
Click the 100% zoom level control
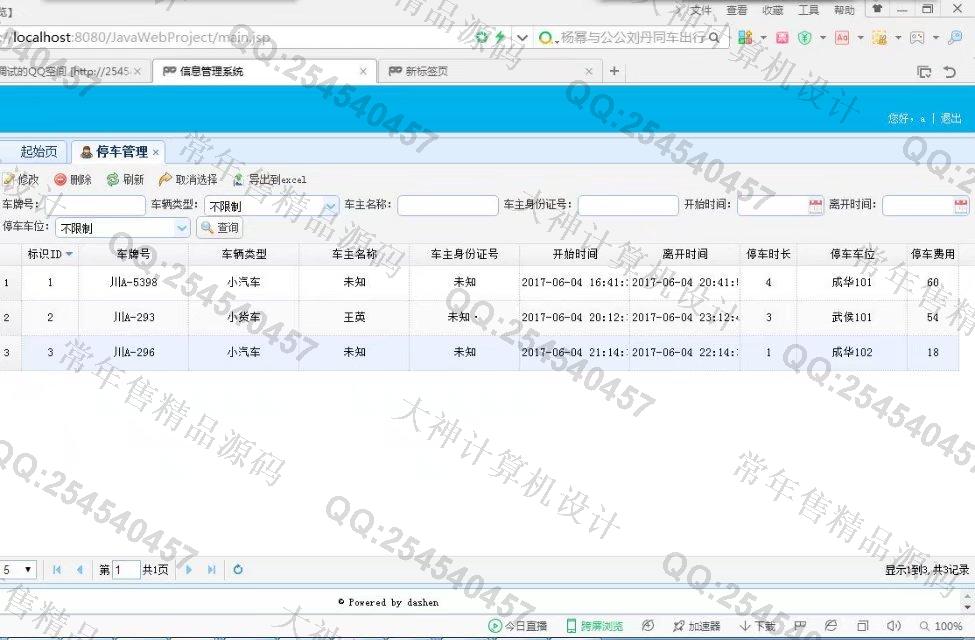tap(941, 626)
